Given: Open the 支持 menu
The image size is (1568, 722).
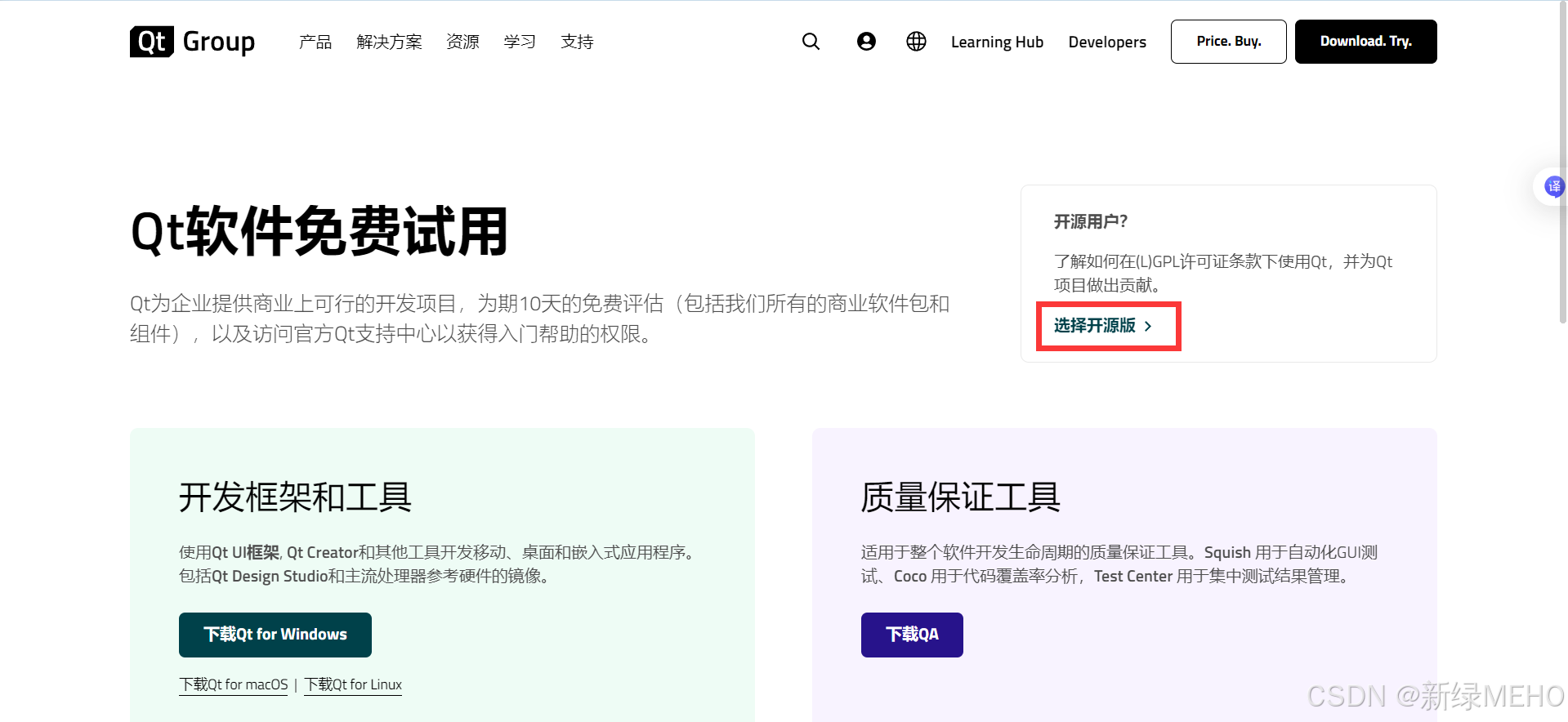Looking at the screenshot, I should (x=577, y=42).
